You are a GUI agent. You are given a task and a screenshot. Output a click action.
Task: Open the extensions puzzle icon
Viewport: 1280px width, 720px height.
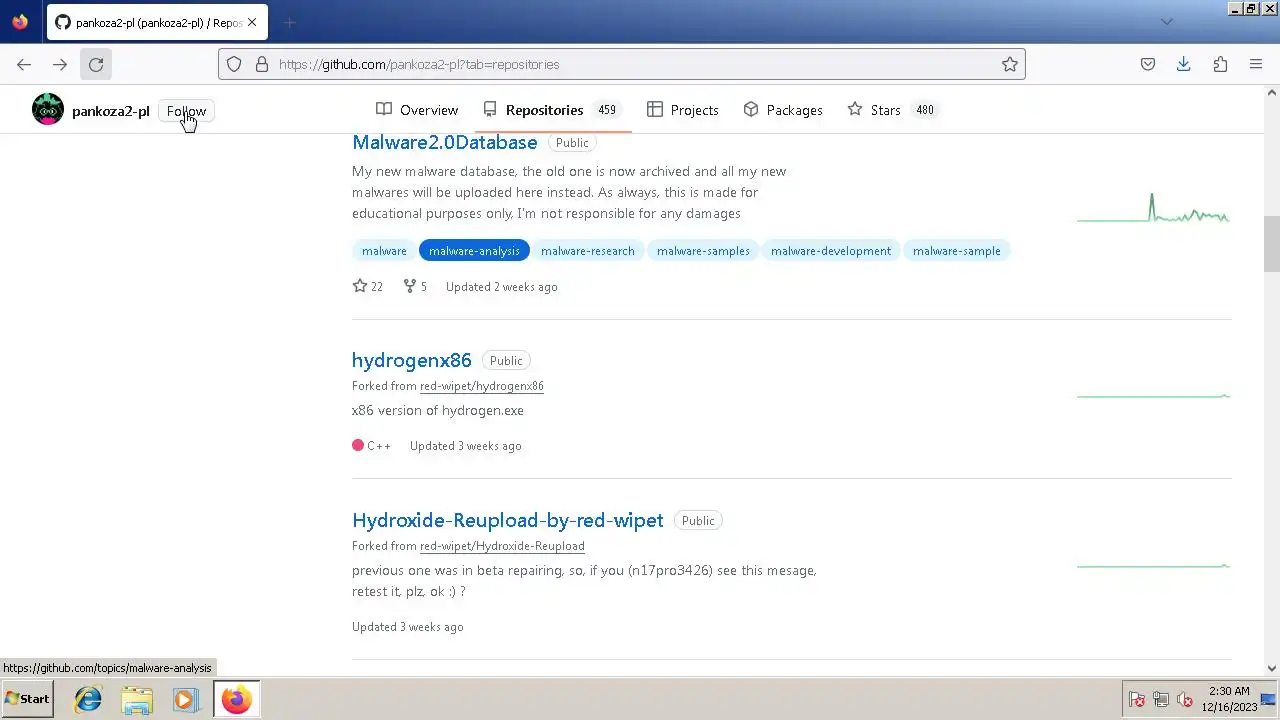click(1220, 64)
